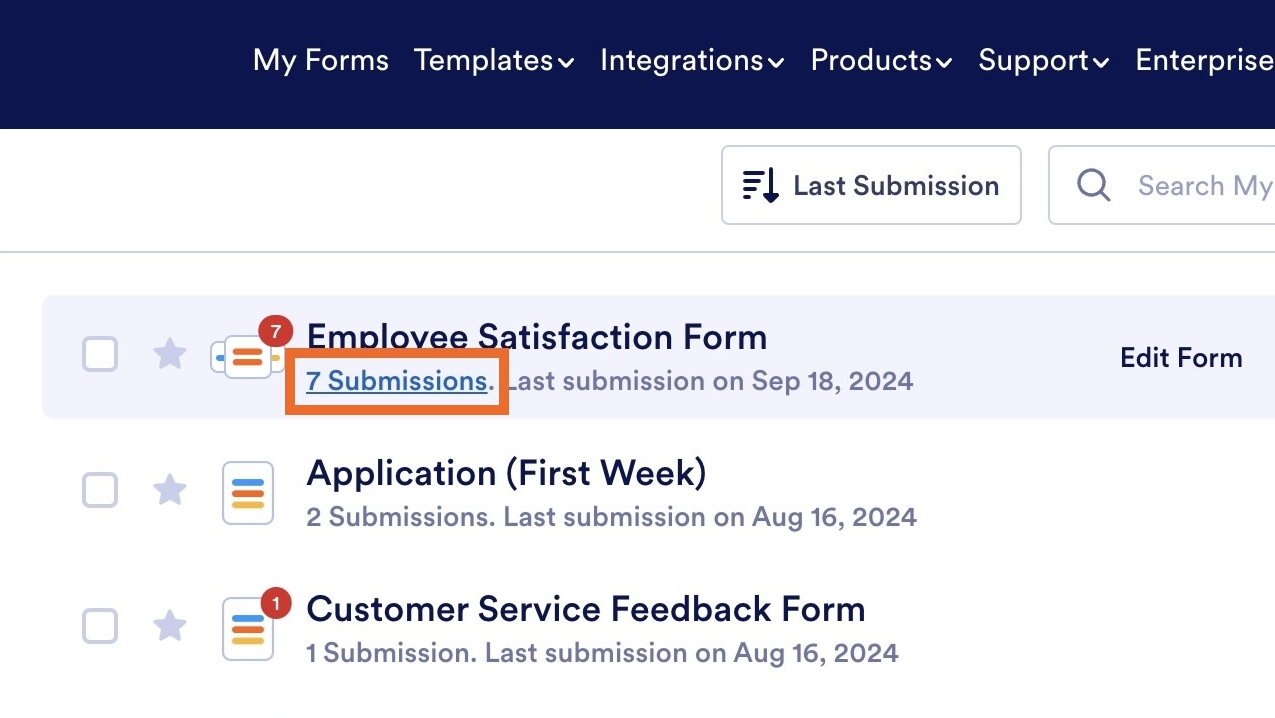Expand the Templates dropdown menu

point(494,60)
